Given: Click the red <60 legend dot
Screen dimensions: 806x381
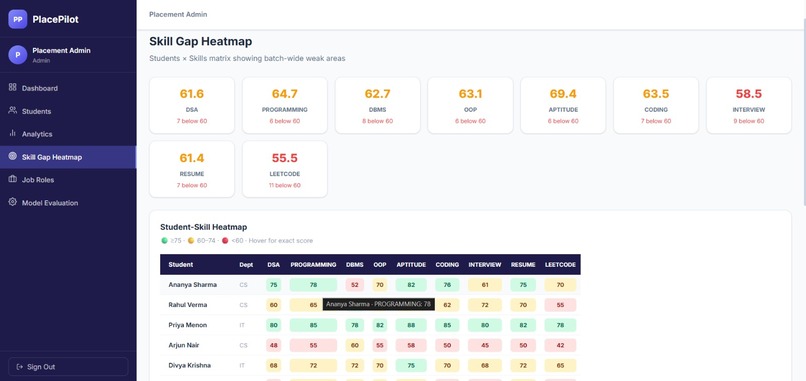Looking at the screenshot, I should click(225, 241).
